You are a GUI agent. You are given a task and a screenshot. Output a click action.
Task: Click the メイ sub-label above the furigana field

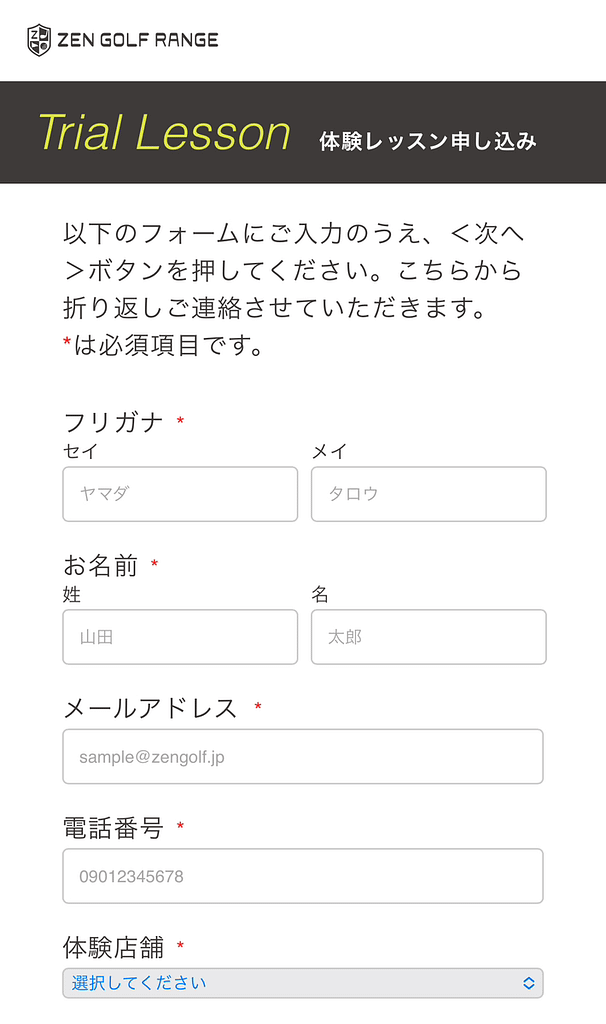328,452
